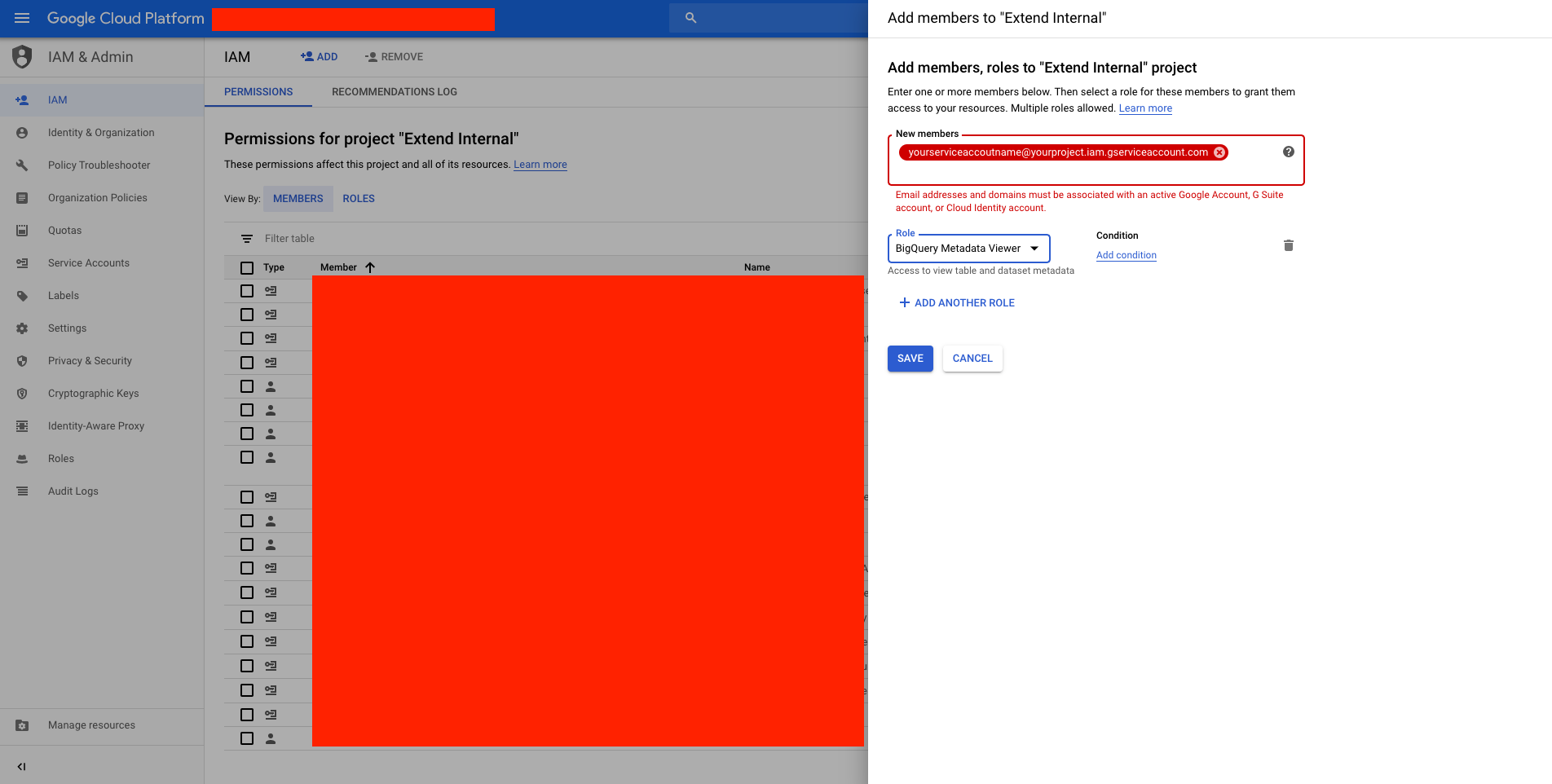Screen dimensions: 1552x784
Task: Switch view to Roles
Action: (359, 199)
